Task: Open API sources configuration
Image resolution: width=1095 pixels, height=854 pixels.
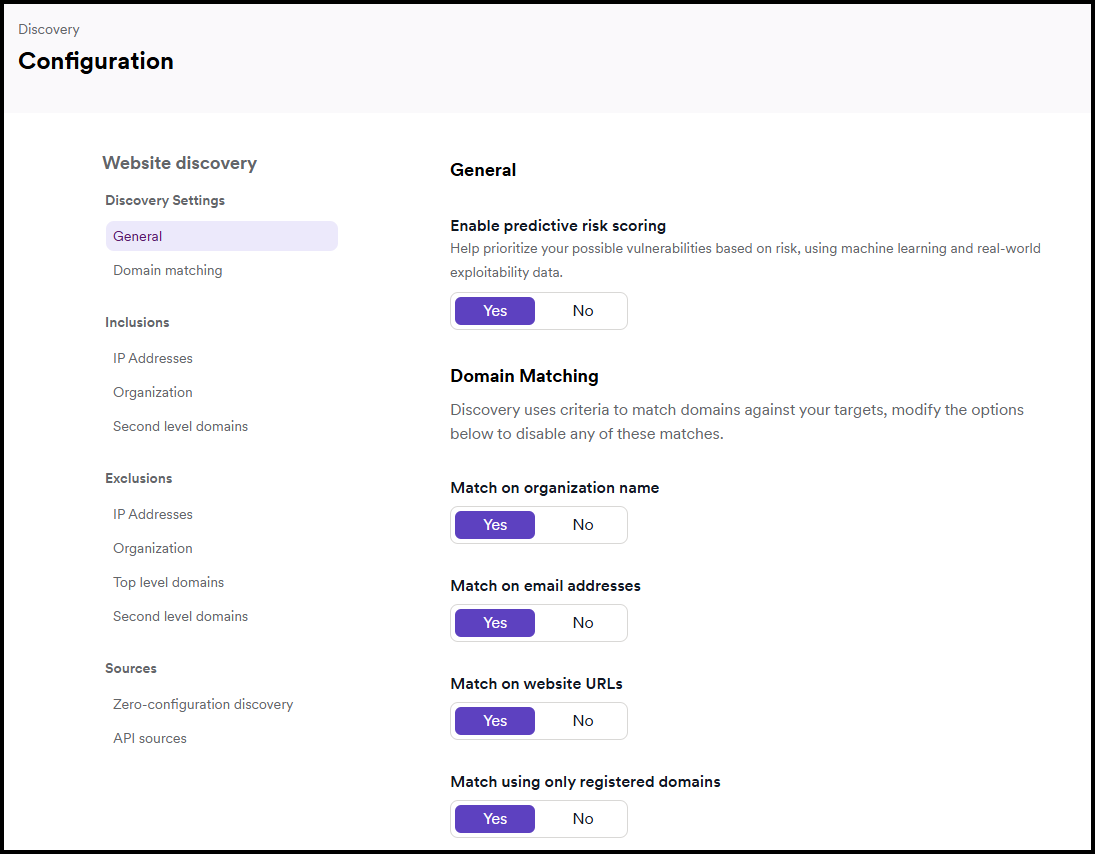Action: pyautogui.click(x=150, y=738)
